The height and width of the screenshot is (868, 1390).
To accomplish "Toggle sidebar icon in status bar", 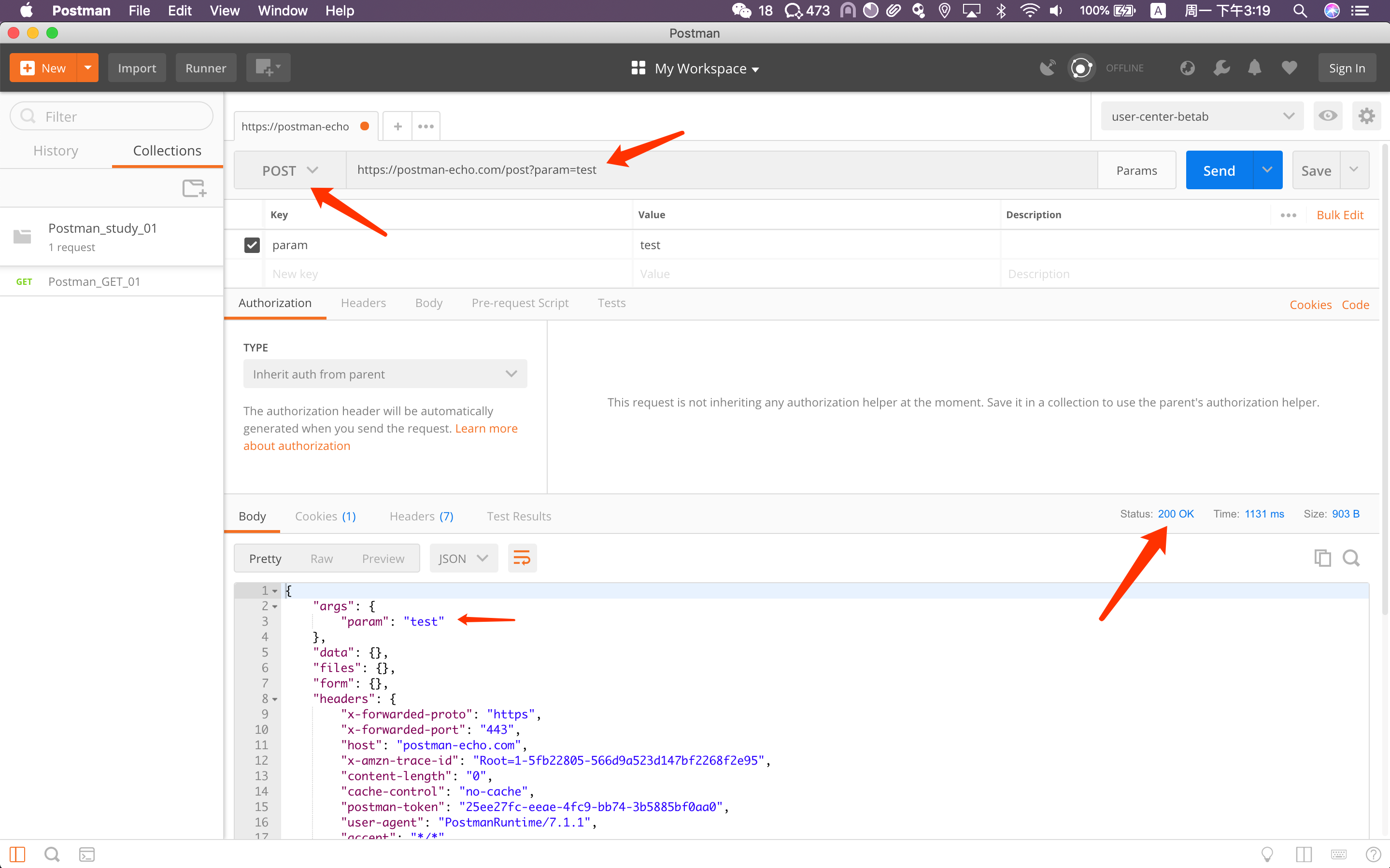I will (x=17, y=854).
